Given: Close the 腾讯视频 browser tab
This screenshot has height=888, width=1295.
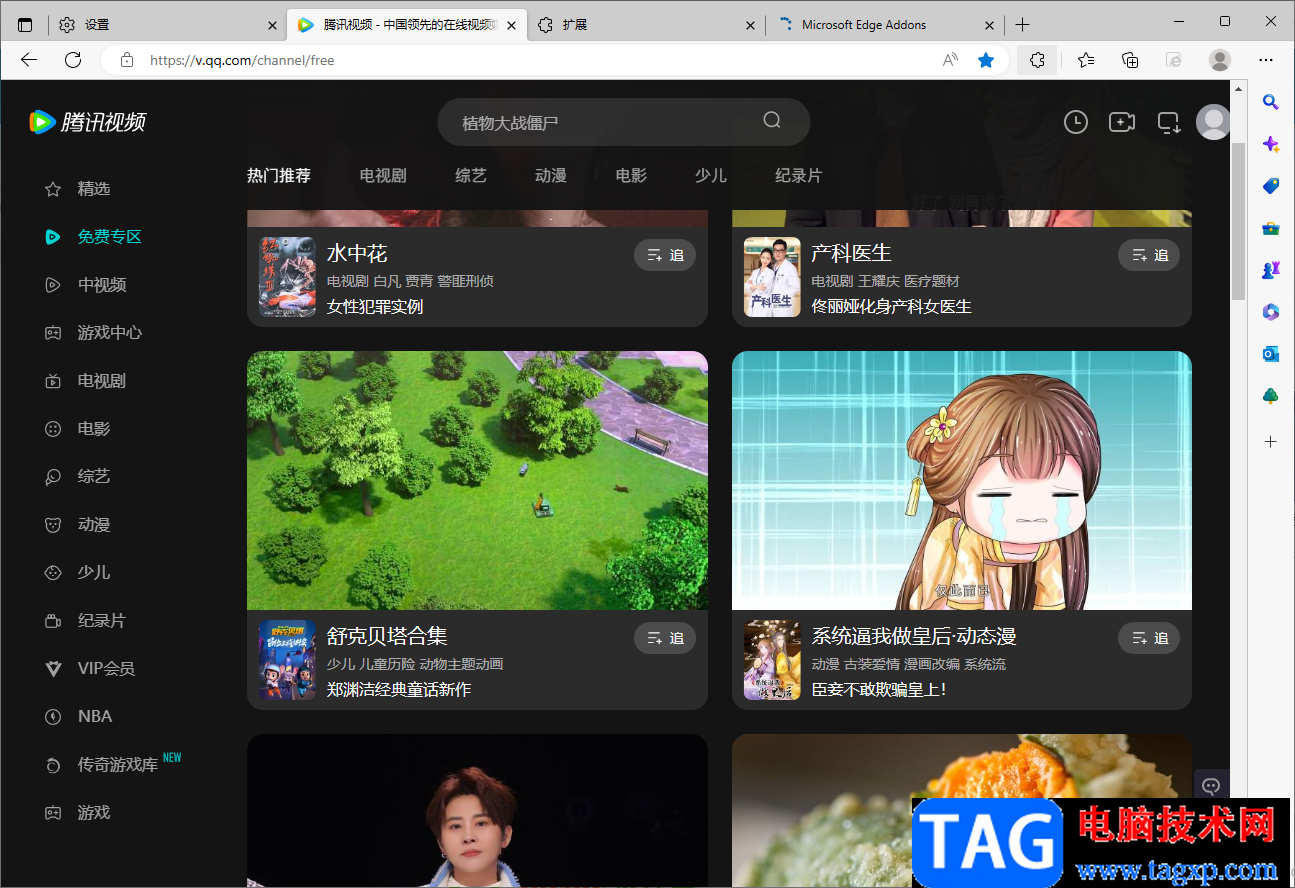Looking at the screenshot, I should pyautogui.click(x=511, y=25).
